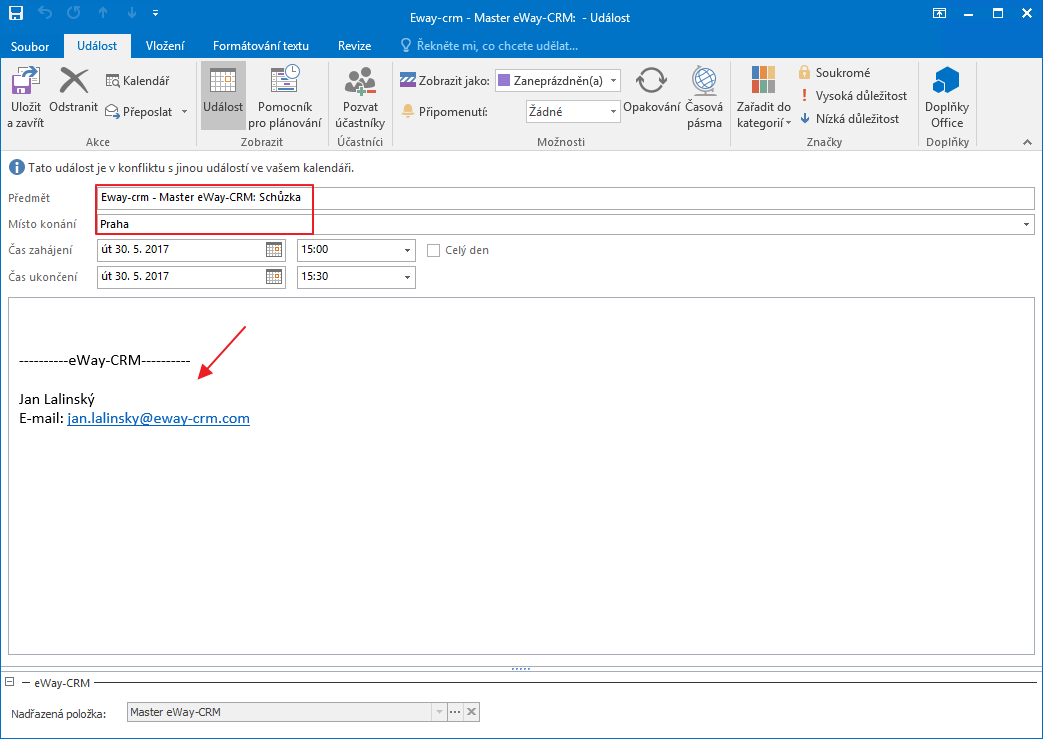
Task: Click Uložit a zavřít button
Action: tap(25, 97)
